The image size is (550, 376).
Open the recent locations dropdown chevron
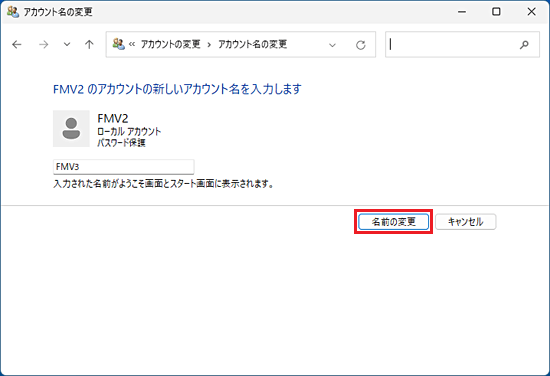[67, 45]
